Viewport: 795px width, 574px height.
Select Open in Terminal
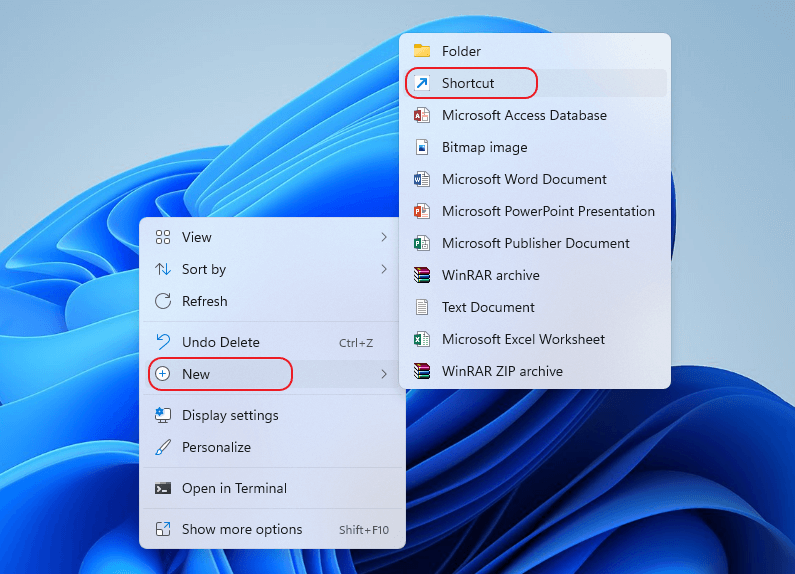[x=272, y=488]
